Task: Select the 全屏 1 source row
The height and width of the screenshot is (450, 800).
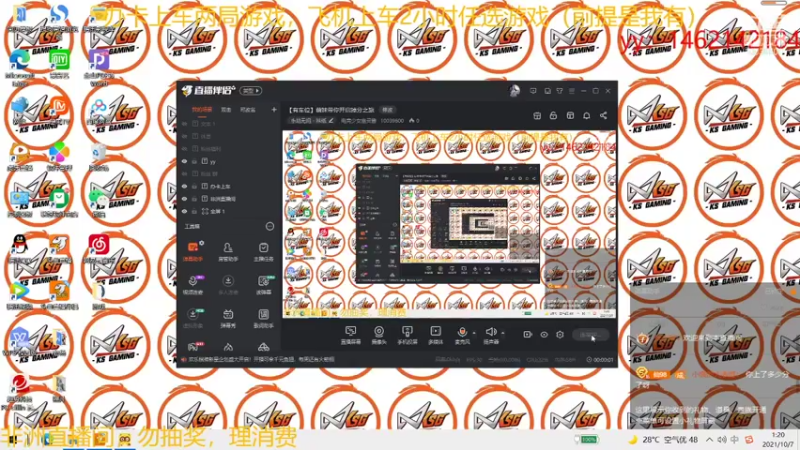Action: [229, 211]
